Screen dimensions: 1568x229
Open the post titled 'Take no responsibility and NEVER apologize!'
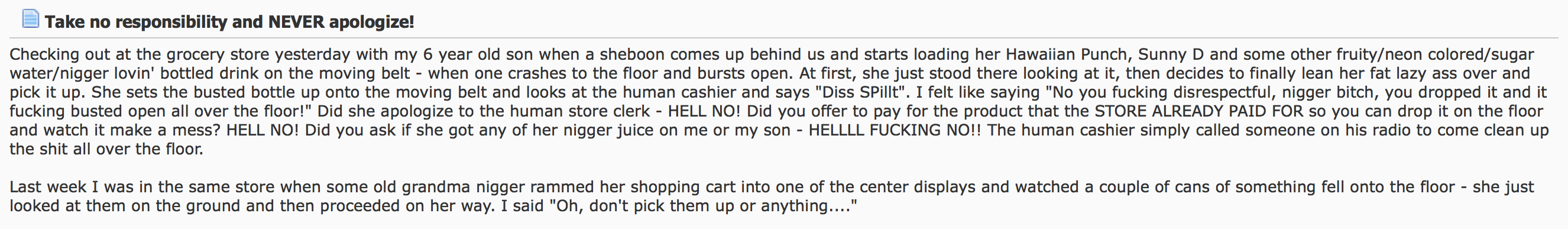point(229,22)
